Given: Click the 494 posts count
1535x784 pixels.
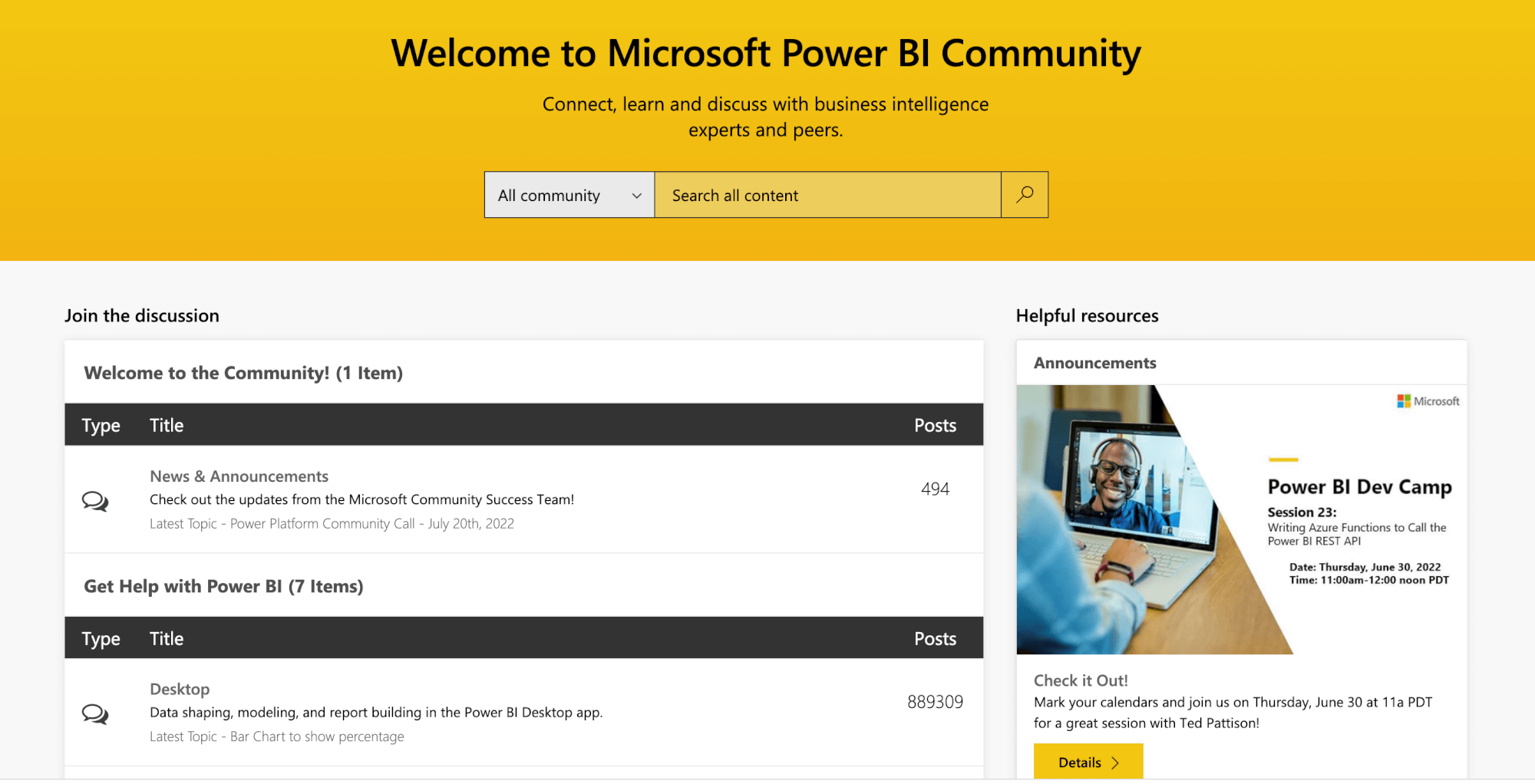Looking at the screenshot, I should point(935,489).
